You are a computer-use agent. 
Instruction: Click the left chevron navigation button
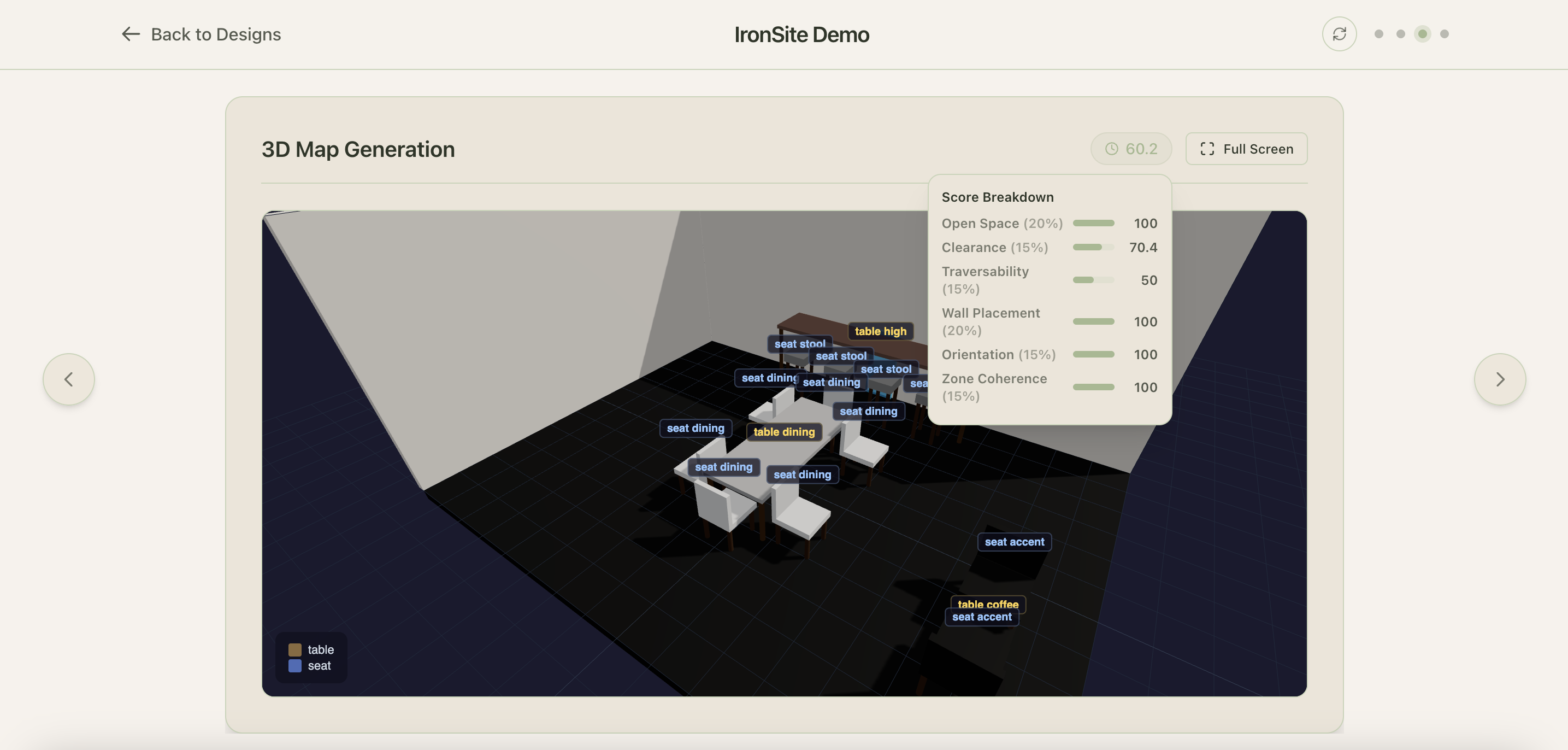(x=69, y=379)
